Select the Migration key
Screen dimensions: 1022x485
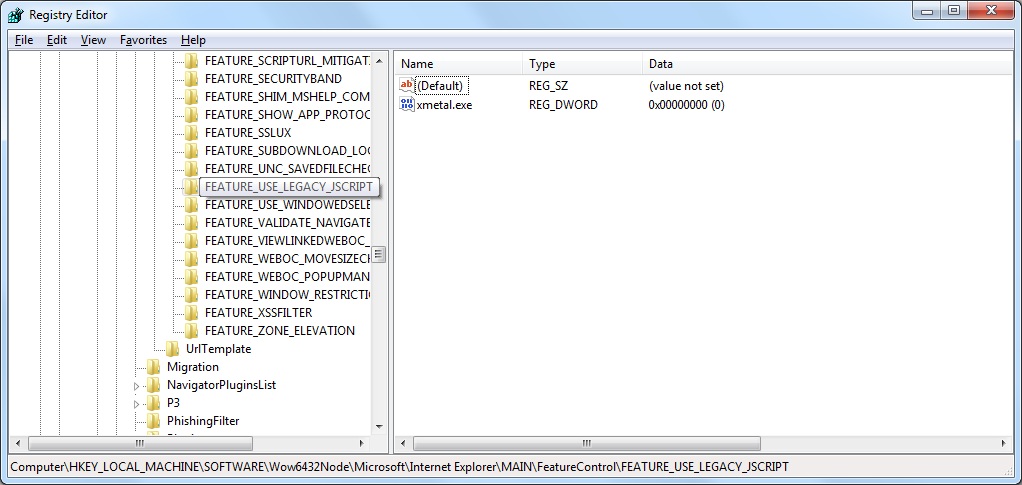point(193,366)
